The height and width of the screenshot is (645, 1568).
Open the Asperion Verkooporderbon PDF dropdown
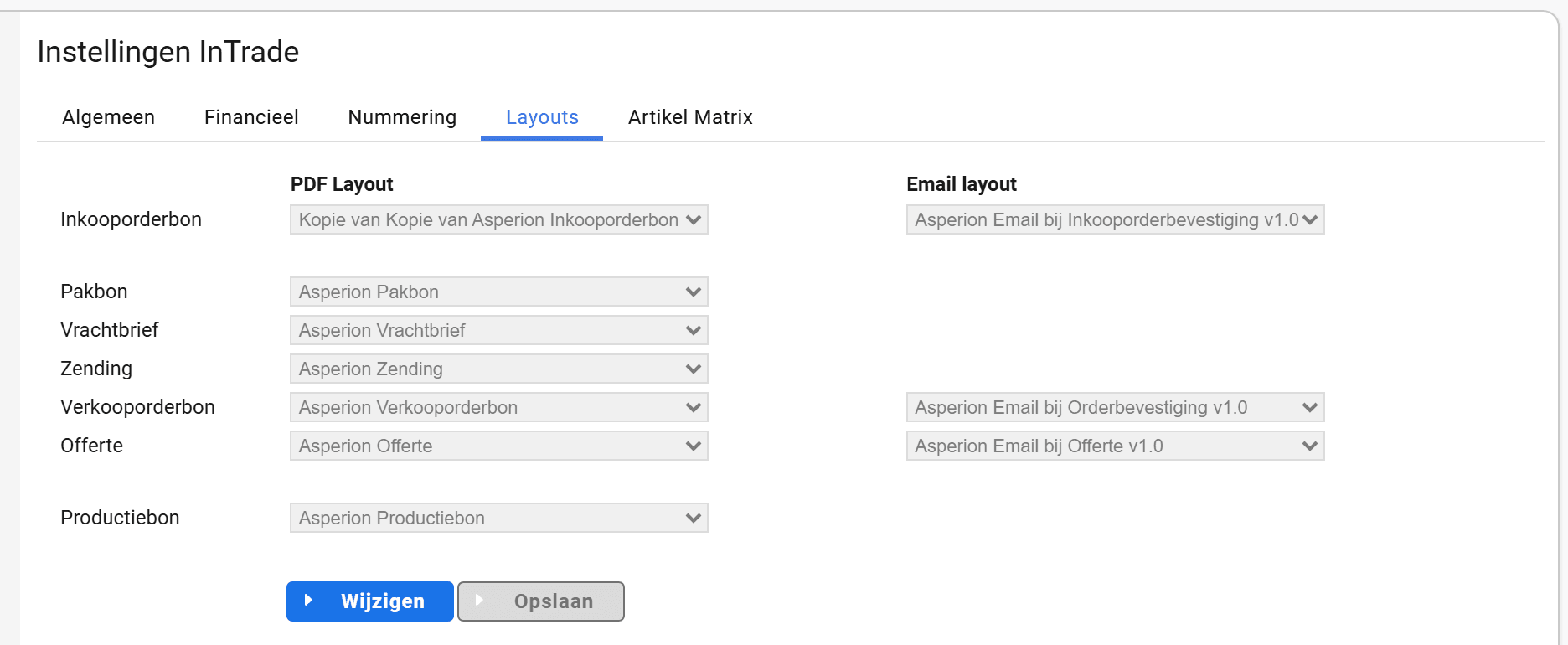(499, 407)
